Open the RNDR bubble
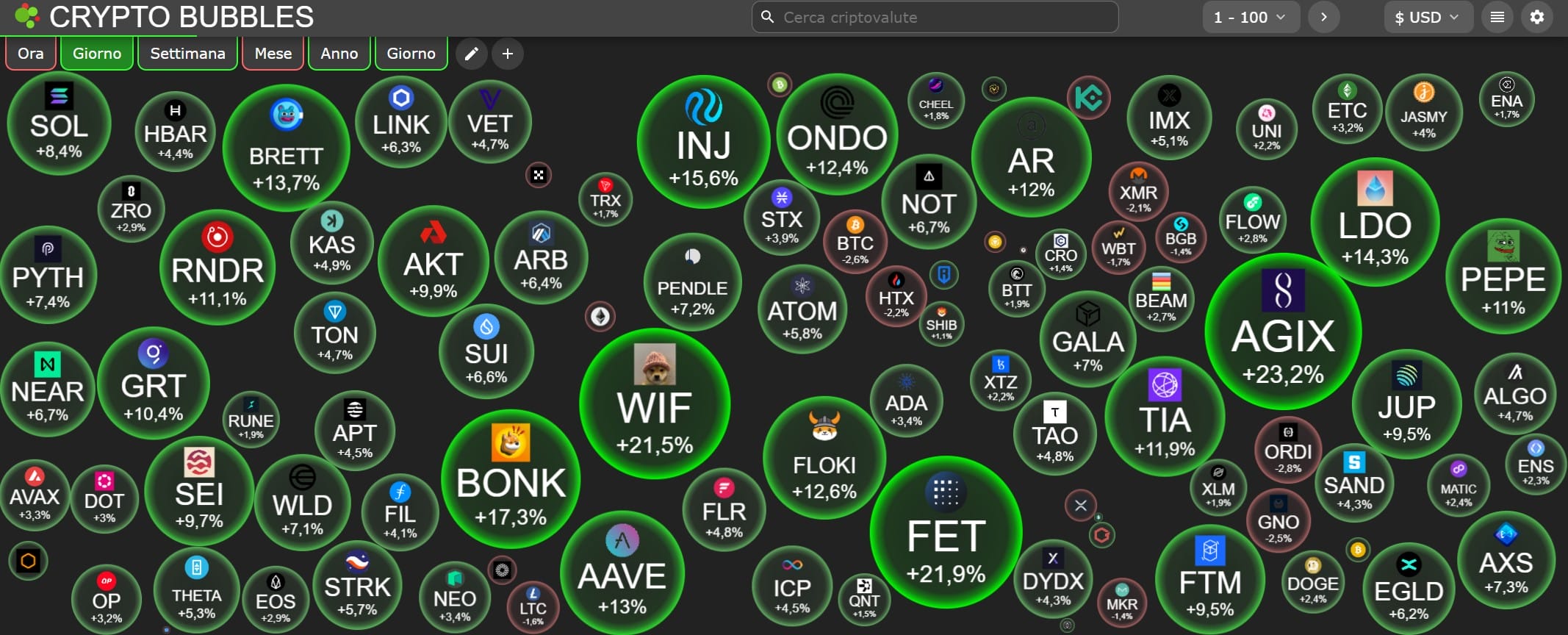The height and width of the screenshot is (635, 1568). click(x=217, y=268)
